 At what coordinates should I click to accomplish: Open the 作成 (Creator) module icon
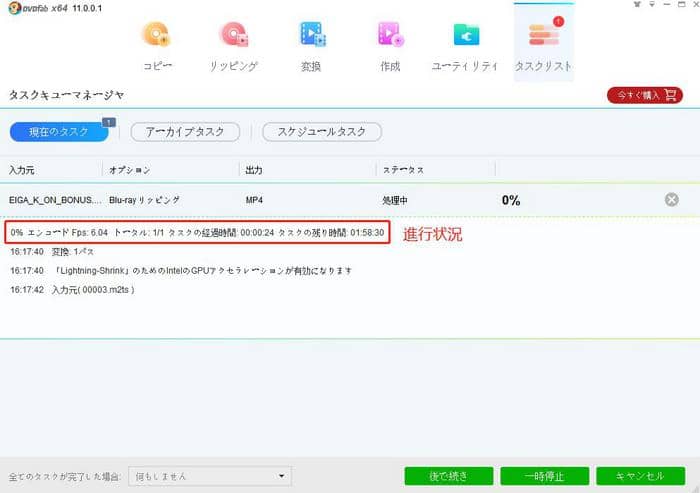point(389,43)
